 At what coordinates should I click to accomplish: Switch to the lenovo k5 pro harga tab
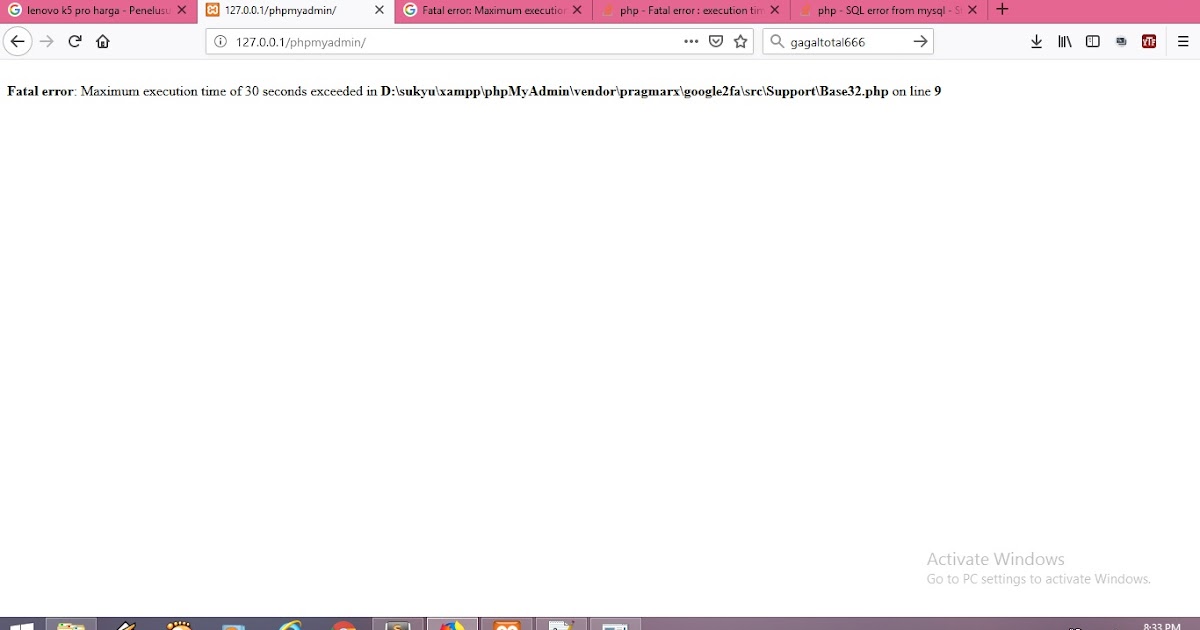98,10
